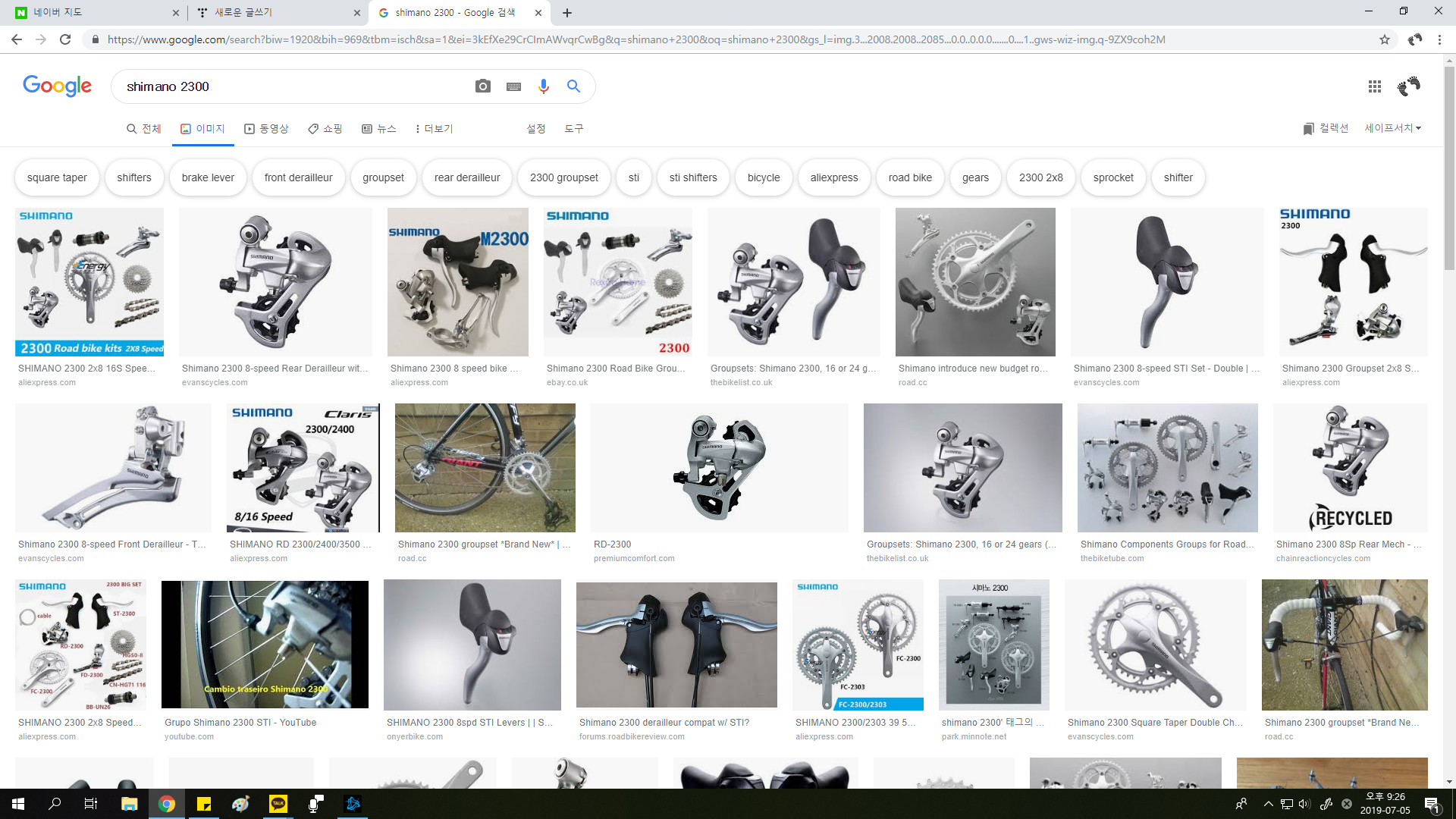Open KakaoTalk from taskbar
Image resolution: width=1456 pixels, height=819 pixels.
(278, 804)
